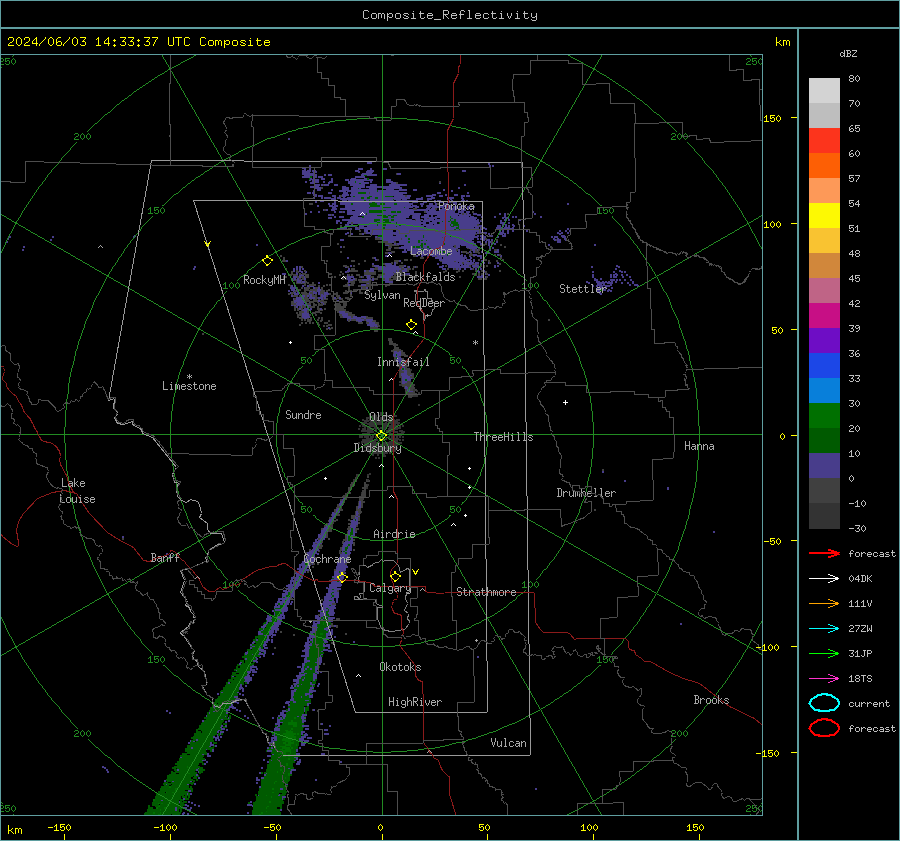
Task: Click the 57 value on dBZ scale
Action: [854, 179]
